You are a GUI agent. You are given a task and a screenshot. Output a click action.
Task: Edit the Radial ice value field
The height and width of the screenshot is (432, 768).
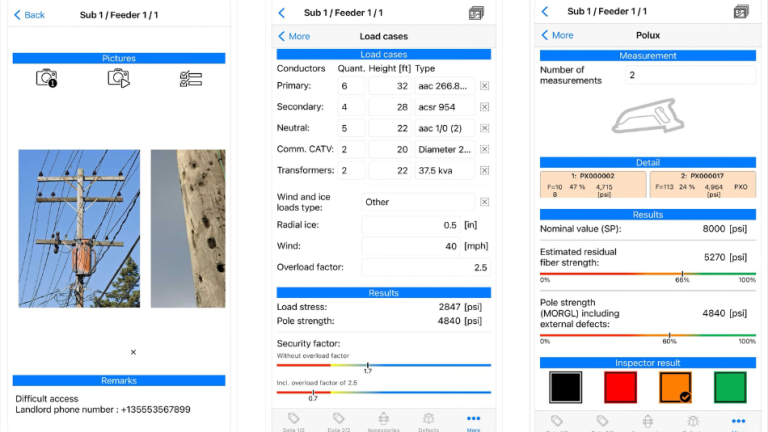(x=411, y=225)
